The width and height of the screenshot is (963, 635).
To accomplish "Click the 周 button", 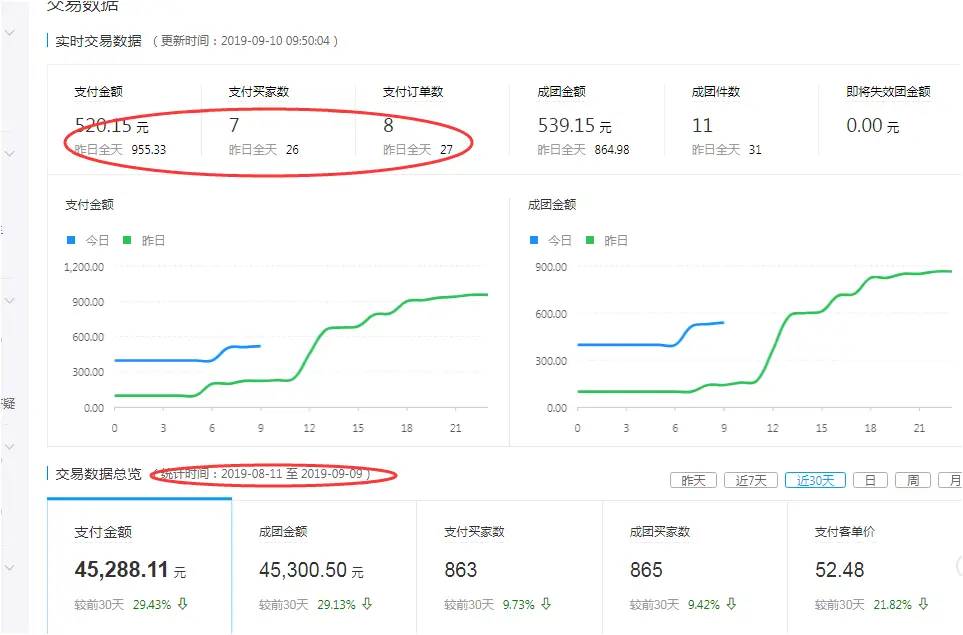I will point(912,480).
